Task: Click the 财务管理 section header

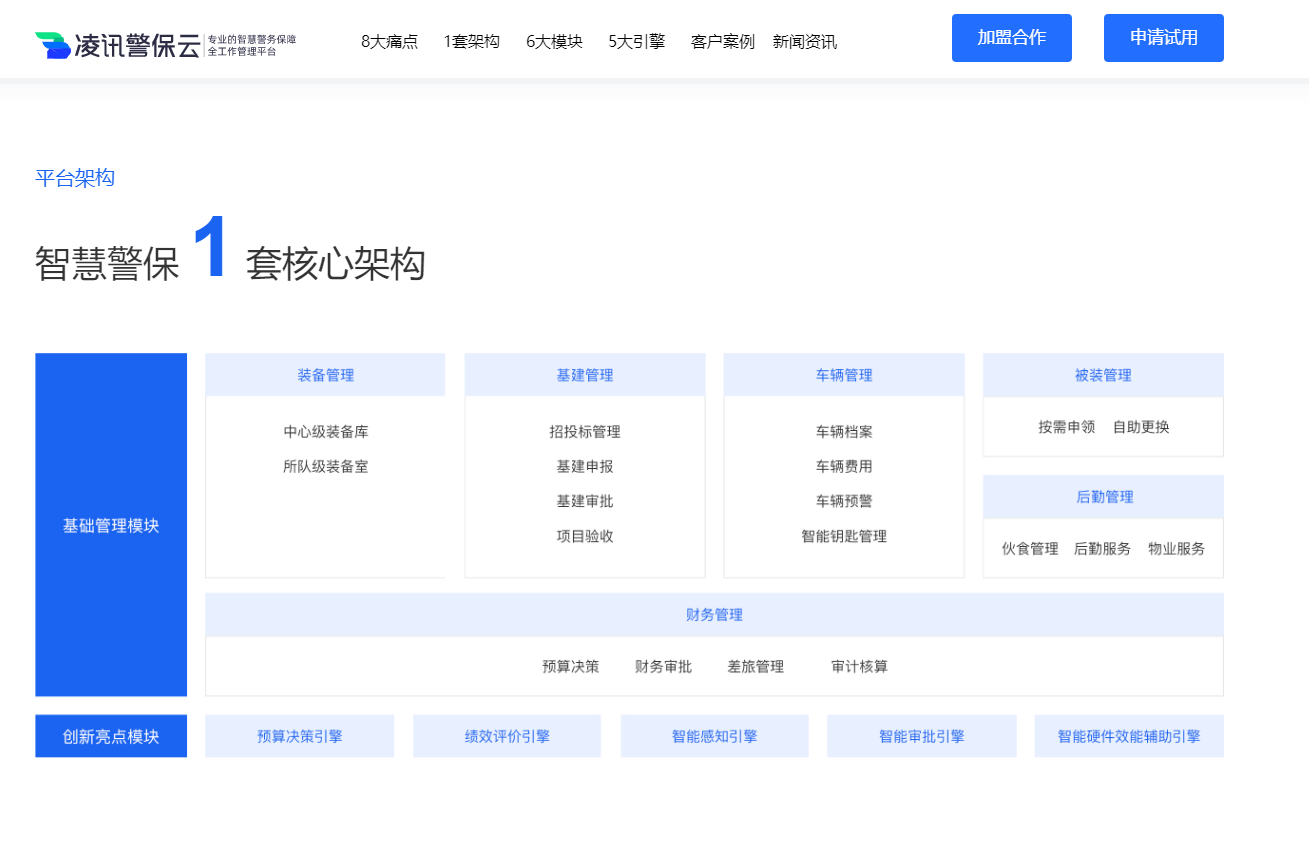Action: pos(713,615)
